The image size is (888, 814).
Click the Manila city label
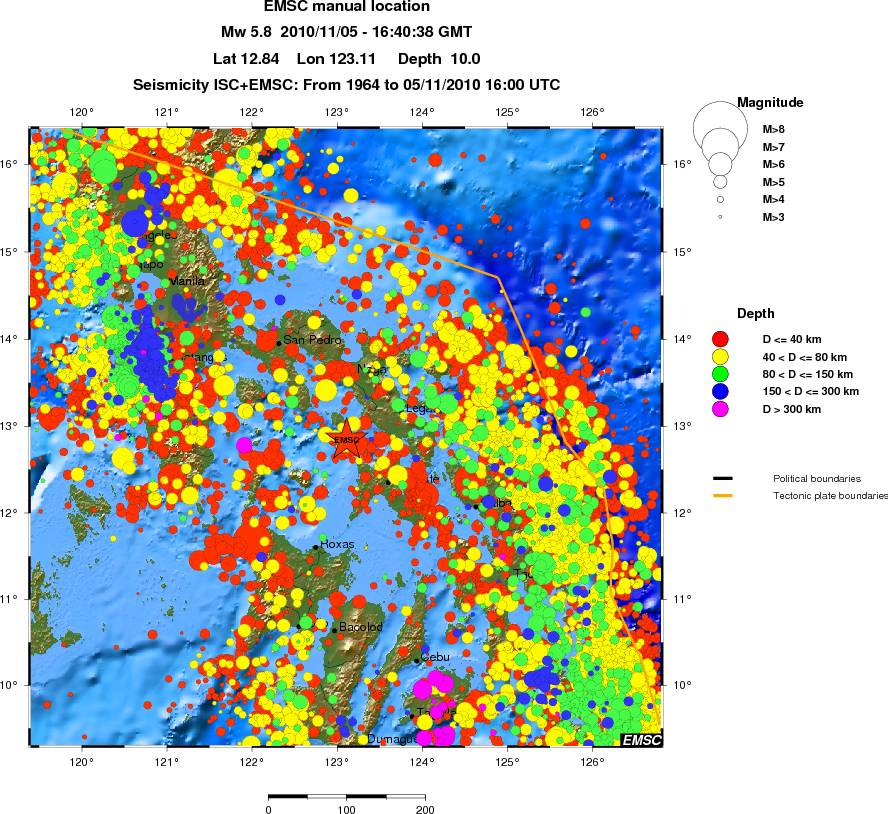pyautogui.click(x=187, y=280)
